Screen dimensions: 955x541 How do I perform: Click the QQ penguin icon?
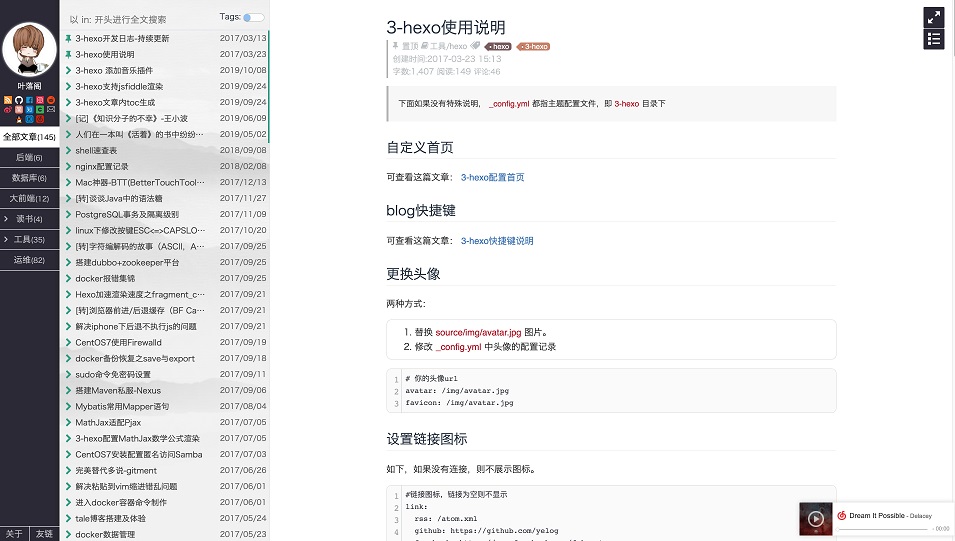tap(19, 119)
